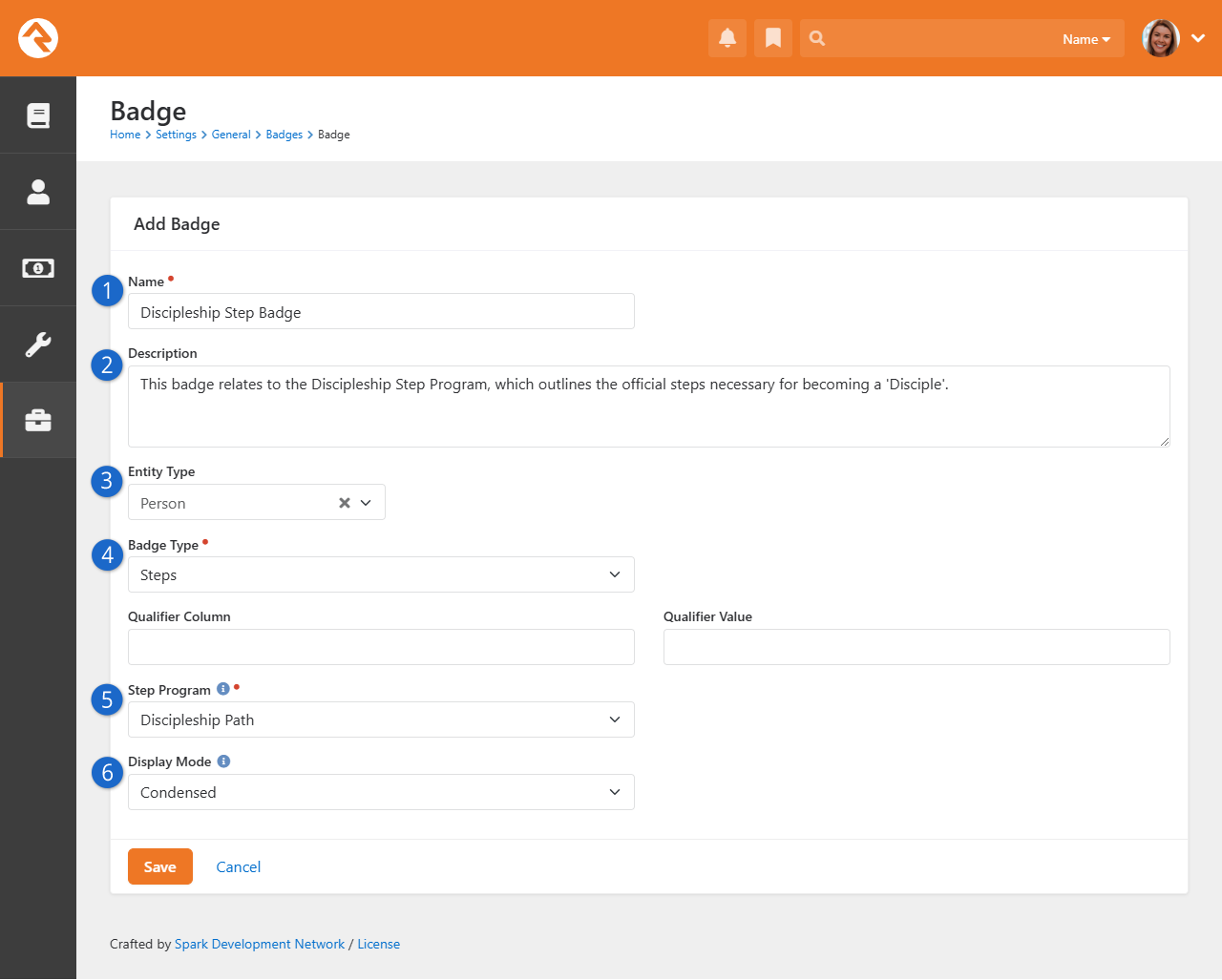1222x980 pixels.
Task: Open Spark Development Network link
Action: 260,944
